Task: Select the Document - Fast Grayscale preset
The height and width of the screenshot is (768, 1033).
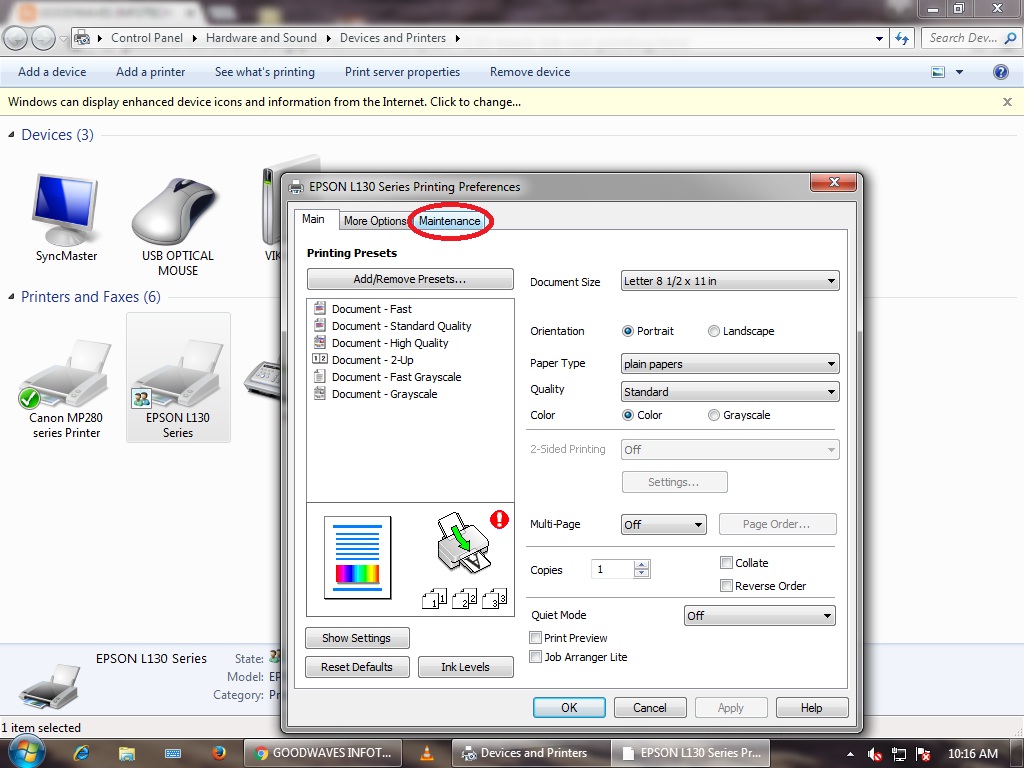Action: (394, 376)
